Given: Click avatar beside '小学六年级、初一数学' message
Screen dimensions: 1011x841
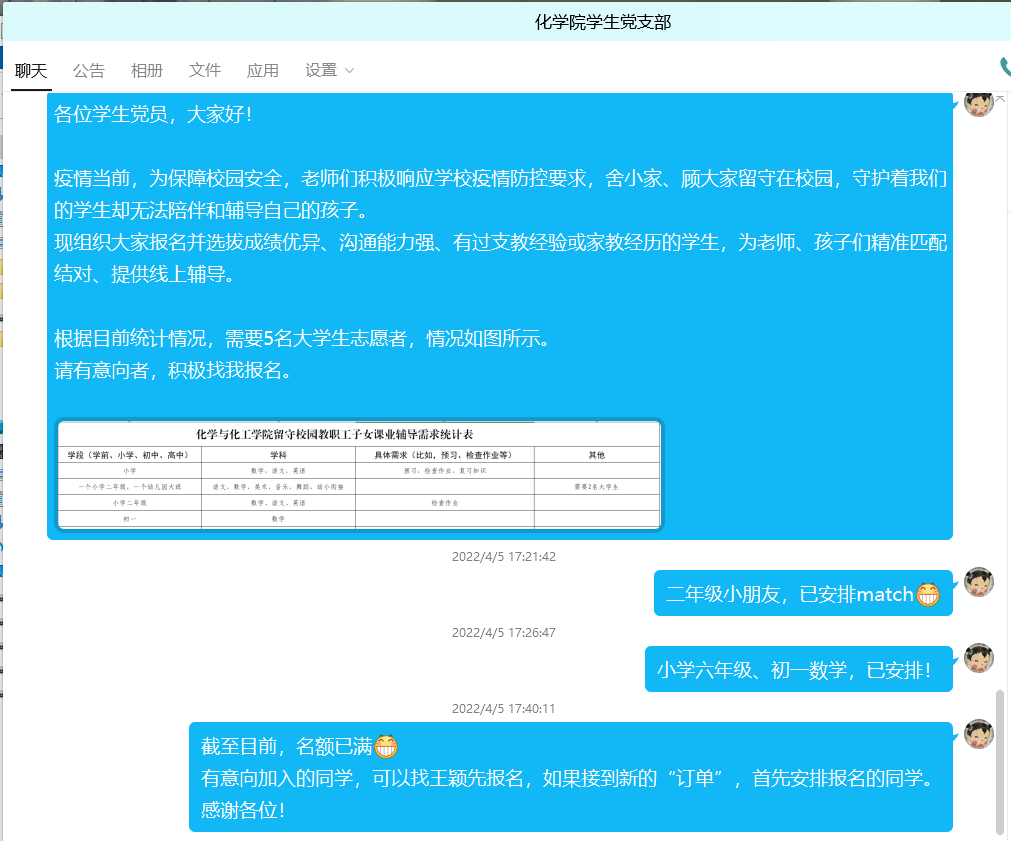Looking at the screenshot, I should tap(979, 657).
